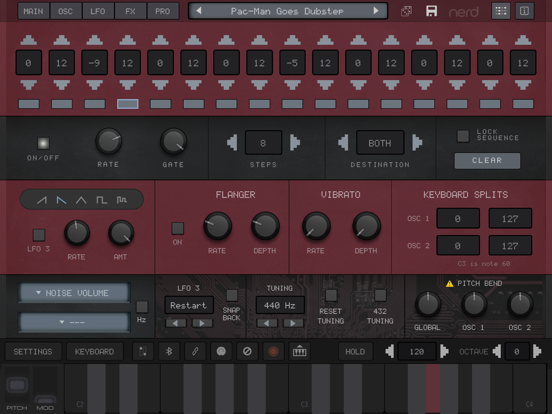Click the KEYBOARD button
Image resolution: width=552 pixels, height=414 pixels.
(94, 351)
